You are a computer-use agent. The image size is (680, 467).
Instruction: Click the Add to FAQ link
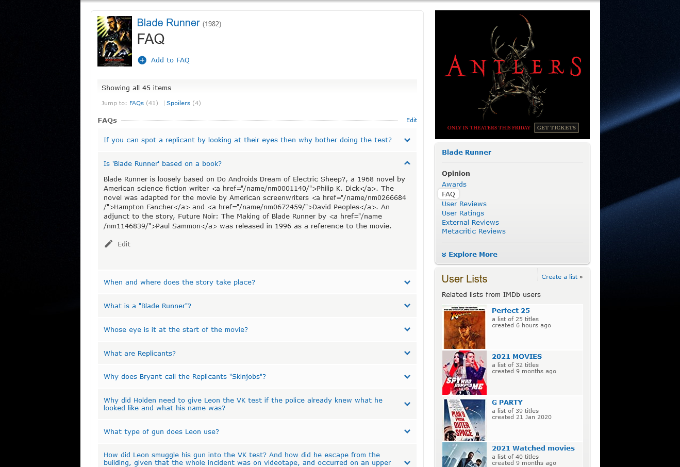[x=170, y=60]
